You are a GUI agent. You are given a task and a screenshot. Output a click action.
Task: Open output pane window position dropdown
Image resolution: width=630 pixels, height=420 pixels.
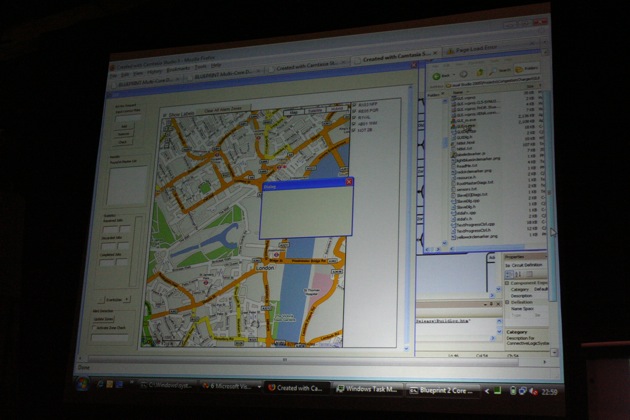[485, 304]
